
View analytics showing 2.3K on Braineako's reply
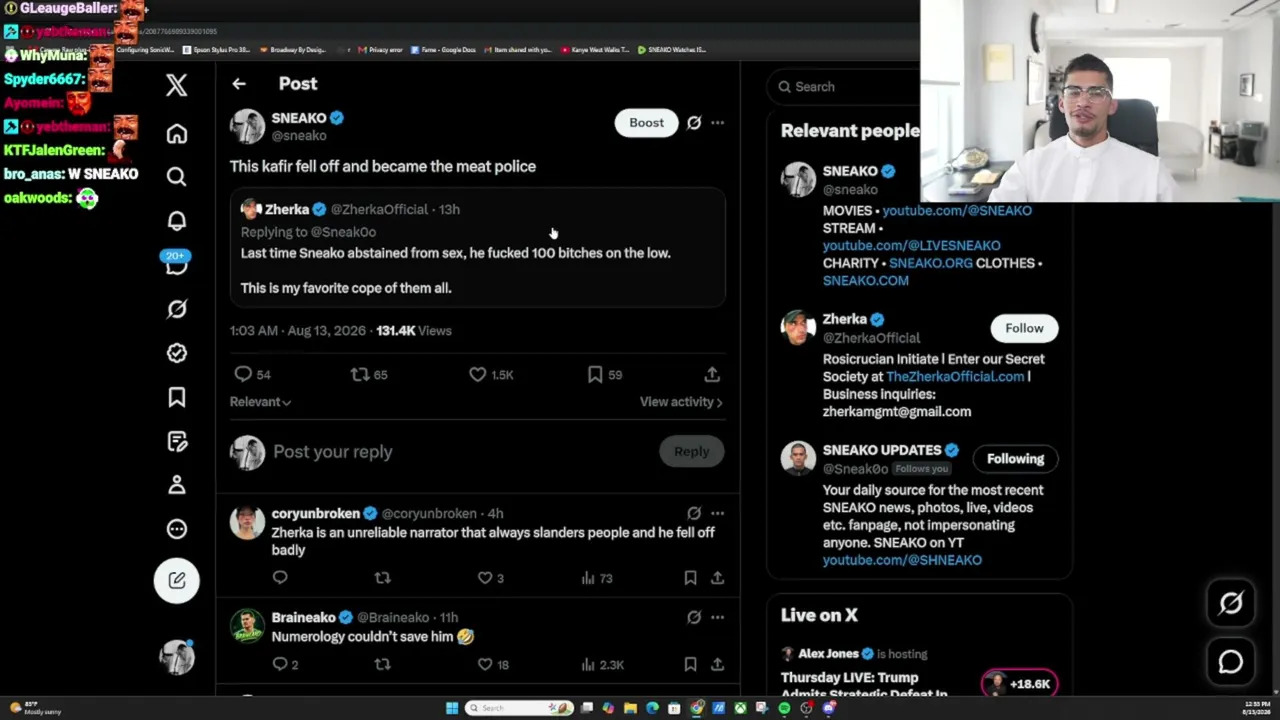(602, 664)
